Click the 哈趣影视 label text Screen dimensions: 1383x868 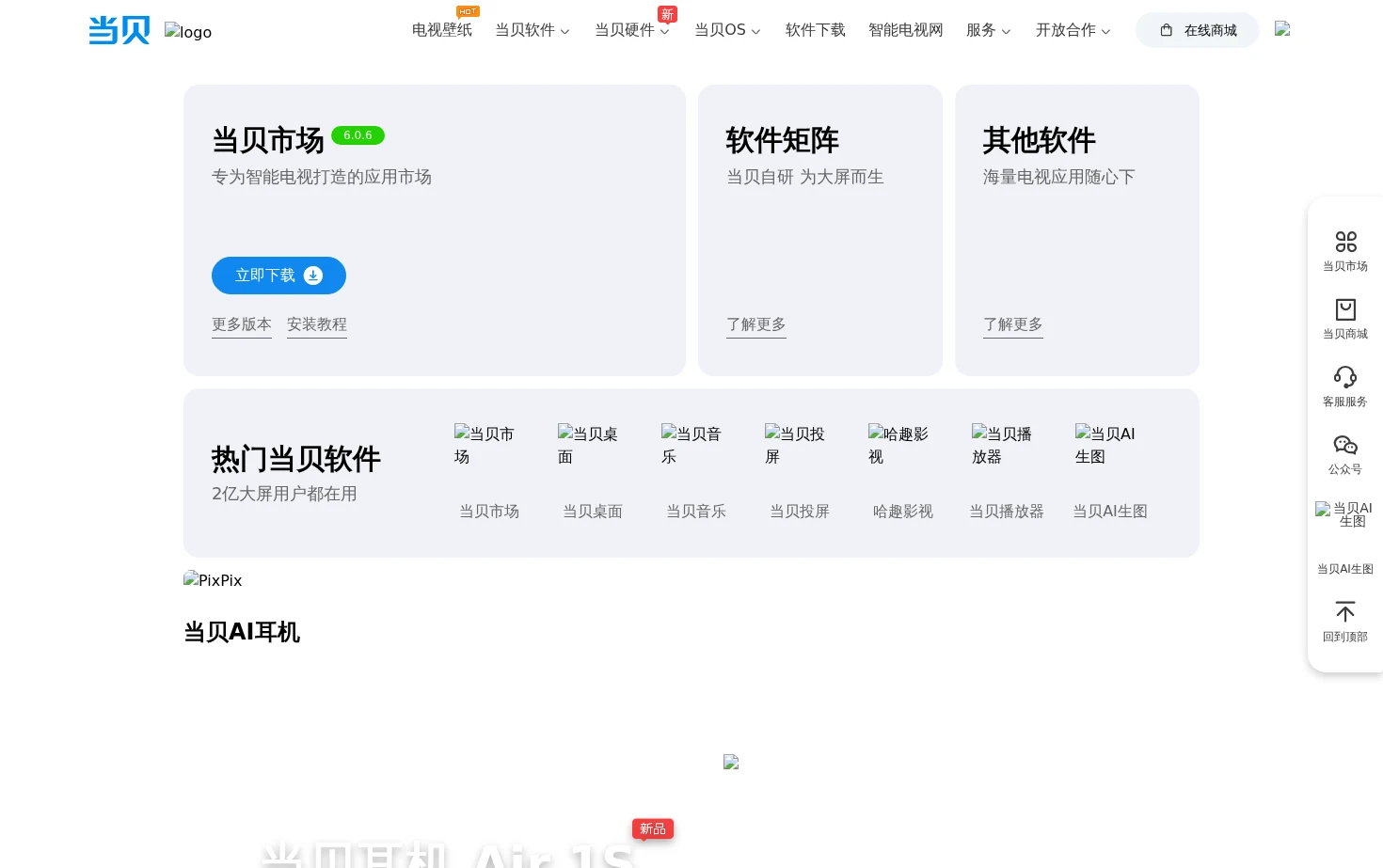[903, 511]
